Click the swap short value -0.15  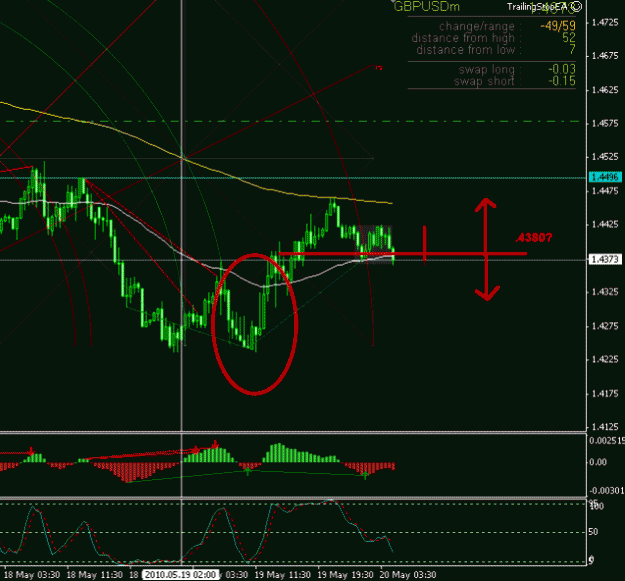(x=562, y=81)
